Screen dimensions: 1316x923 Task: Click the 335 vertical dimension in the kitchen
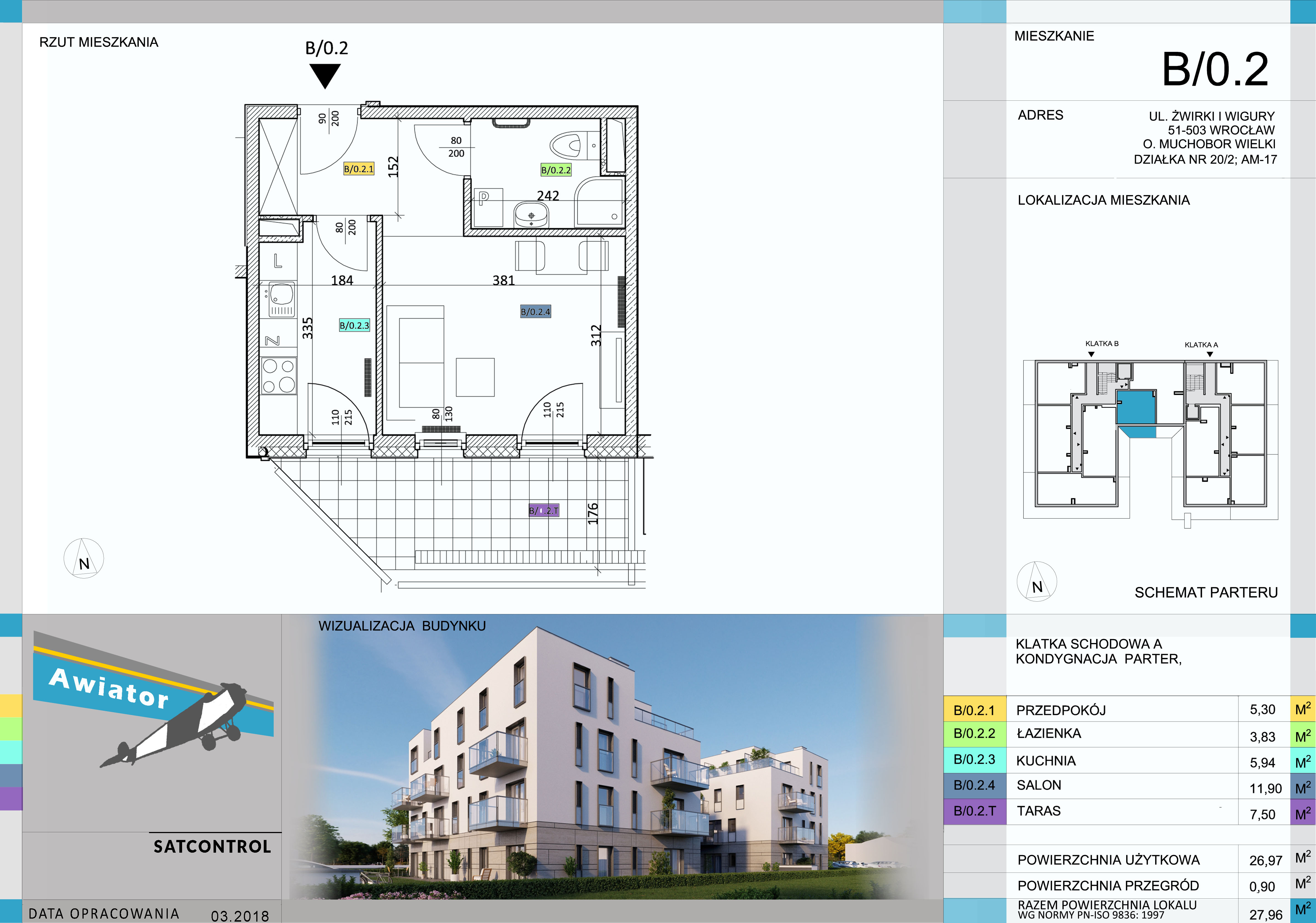coord(308,328)
